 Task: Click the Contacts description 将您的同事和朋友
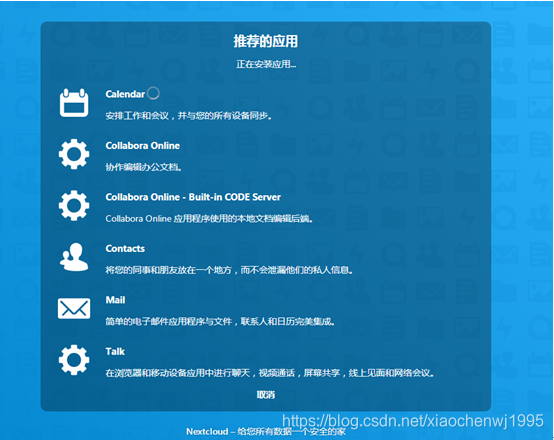click(x=229, y=270)
